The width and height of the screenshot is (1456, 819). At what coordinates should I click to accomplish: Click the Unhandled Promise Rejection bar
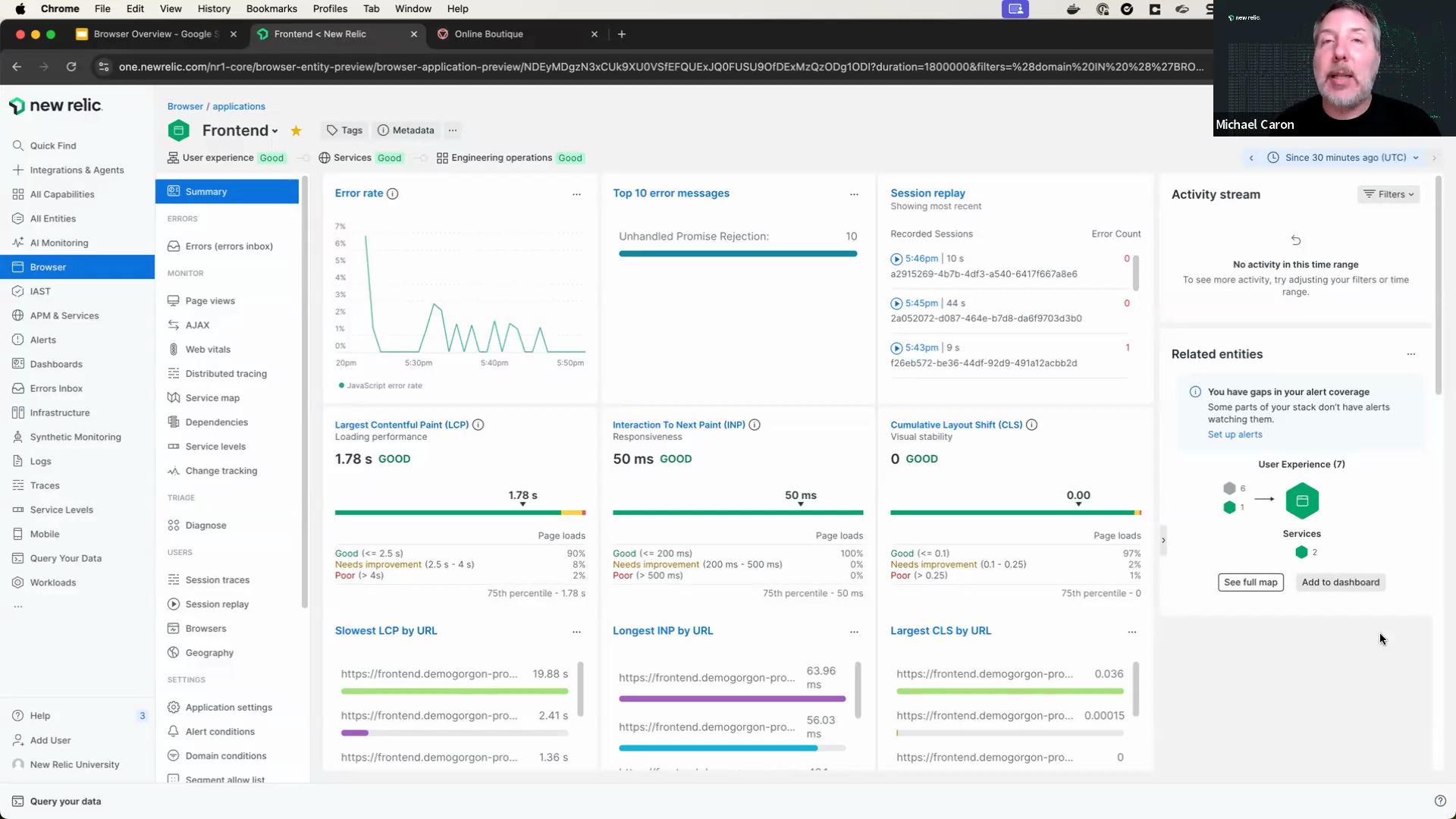(737, 253)
